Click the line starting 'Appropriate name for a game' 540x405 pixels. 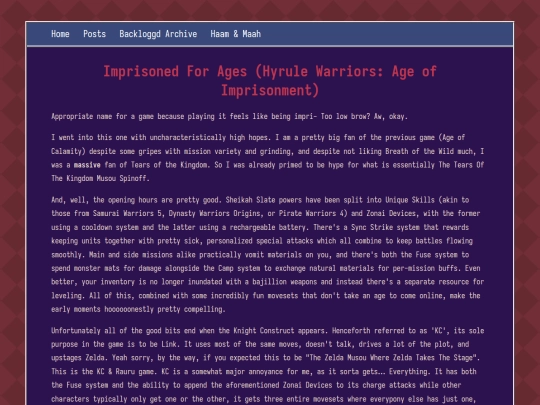[x=229, y=116]
